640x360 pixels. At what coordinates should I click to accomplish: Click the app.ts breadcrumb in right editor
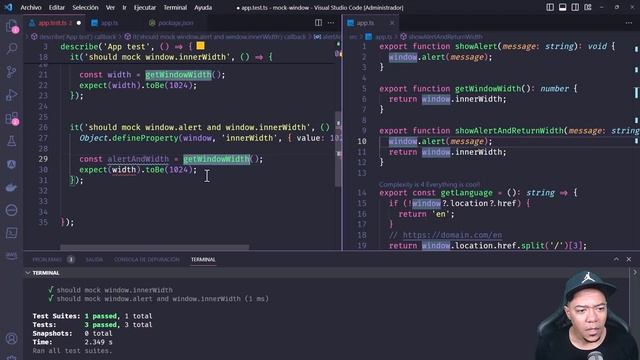(x=379, y=37)
